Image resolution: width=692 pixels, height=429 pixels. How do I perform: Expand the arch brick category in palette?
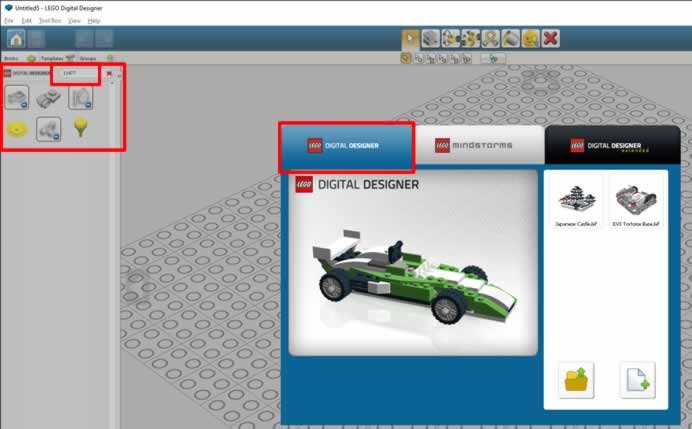(81, 97)
